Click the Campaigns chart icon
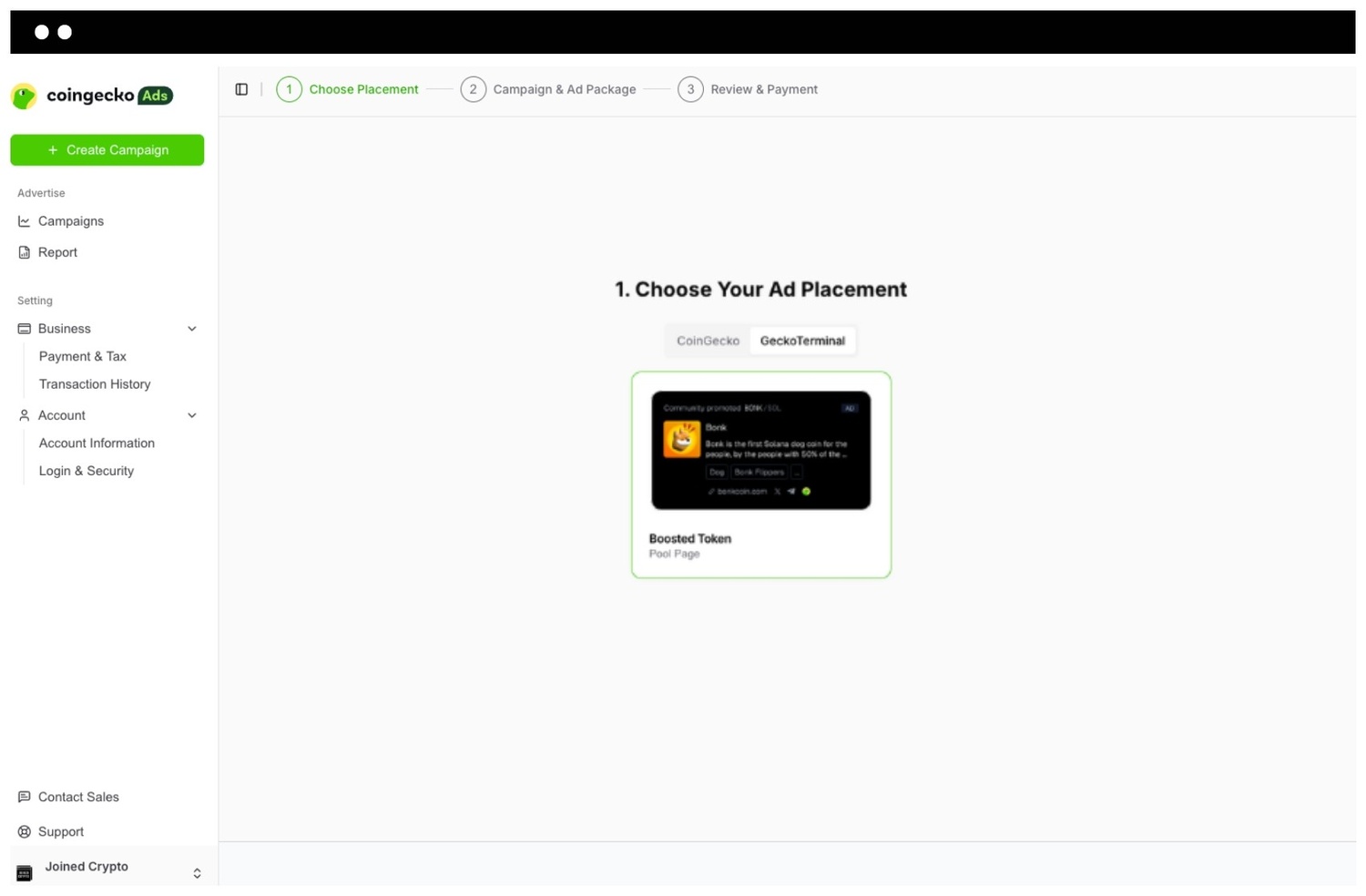 pyautogui.click(x=25, y=221)
